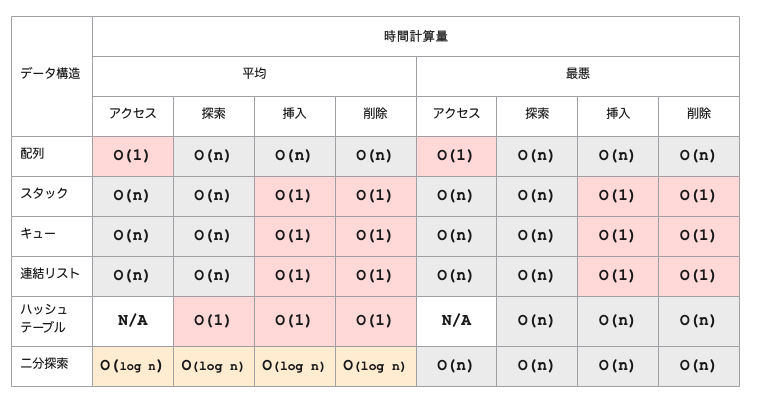Select the 配列 row label
The image size is (759, 403).
[x=33, y=155]
